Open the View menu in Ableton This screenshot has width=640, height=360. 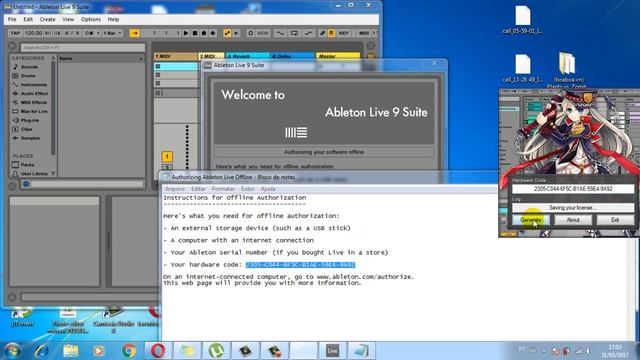(68, 19)
